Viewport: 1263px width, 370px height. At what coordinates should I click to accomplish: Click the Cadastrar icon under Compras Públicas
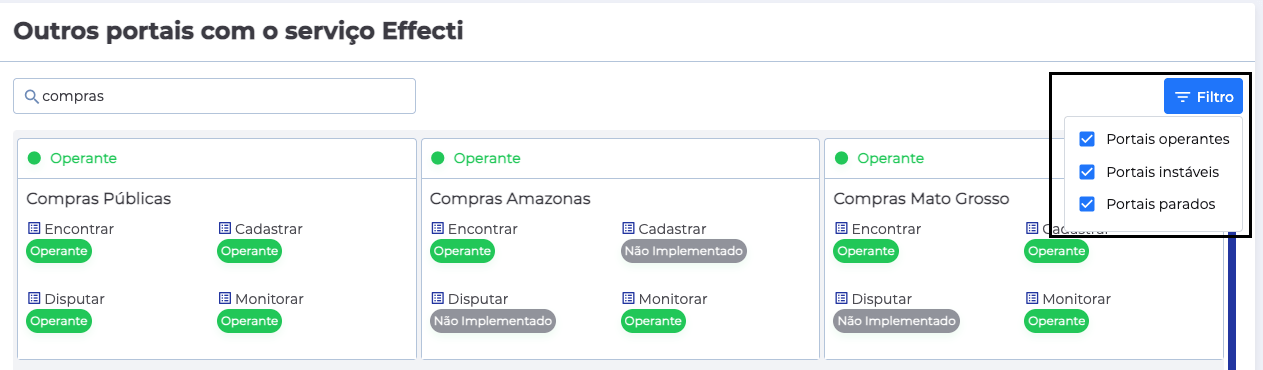(224, 229)
